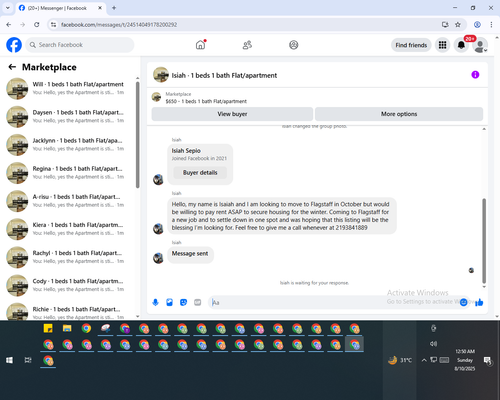Open the Cody apartment conversation
The width and height of the screenshot is (500, 400).
pos(68,285)
